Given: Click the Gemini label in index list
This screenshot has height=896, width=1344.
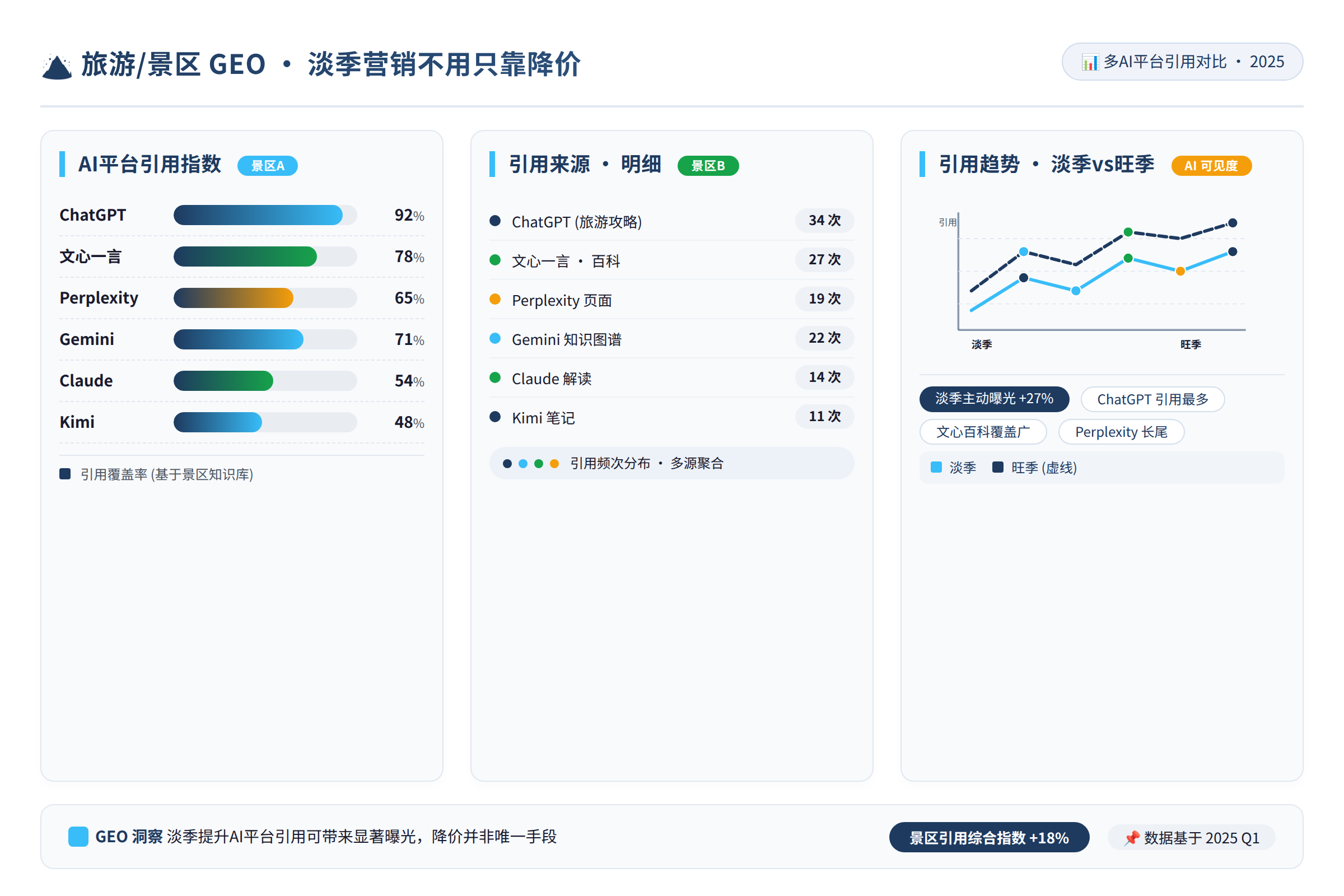Looking at the screenshot, I should click(87, 339).
